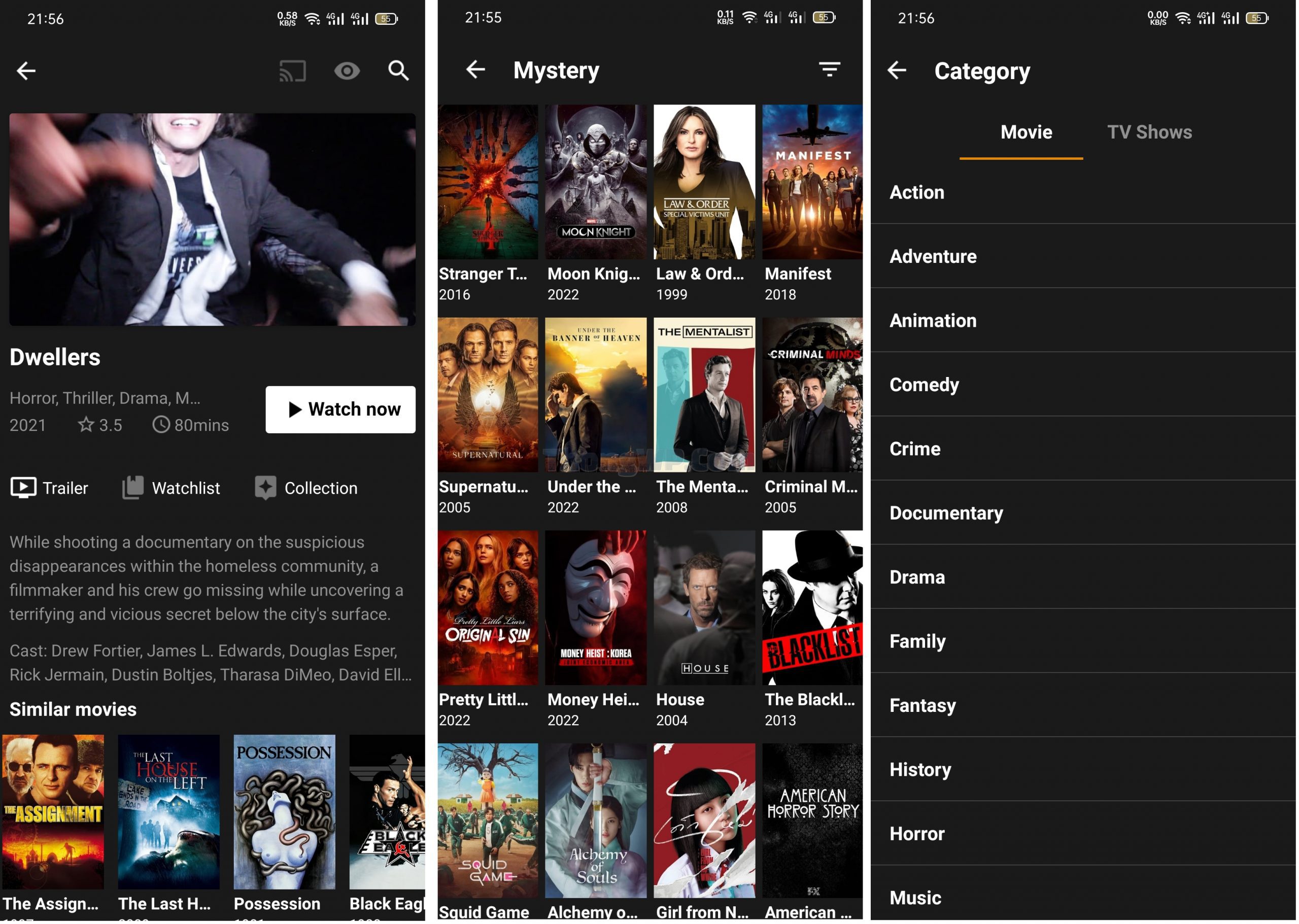Click the cast icon to stream
The width and height of the screenshot is (1299, 924).
coord(294,69)
